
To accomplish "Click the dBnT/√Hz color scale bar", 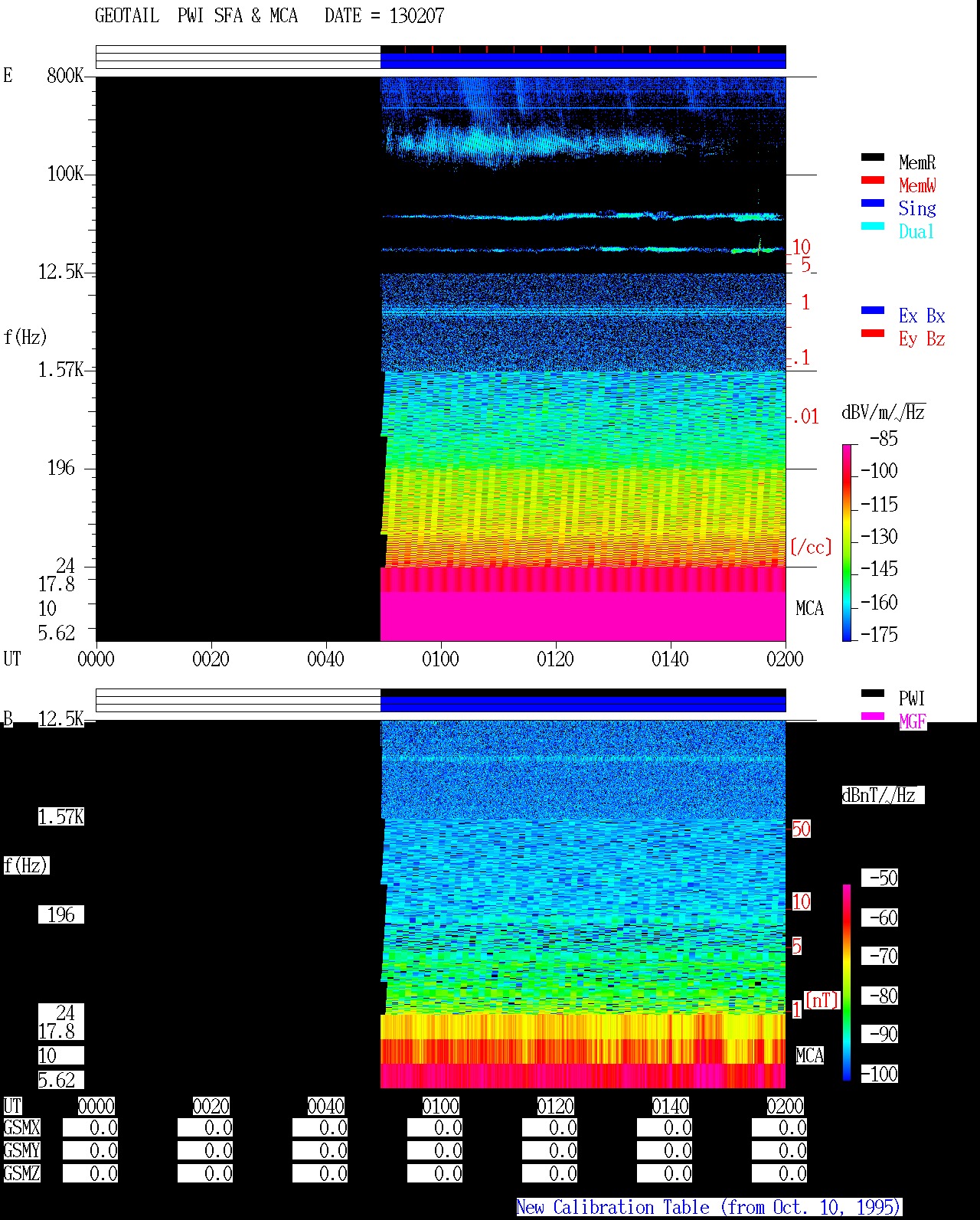I will click(847, 983).
